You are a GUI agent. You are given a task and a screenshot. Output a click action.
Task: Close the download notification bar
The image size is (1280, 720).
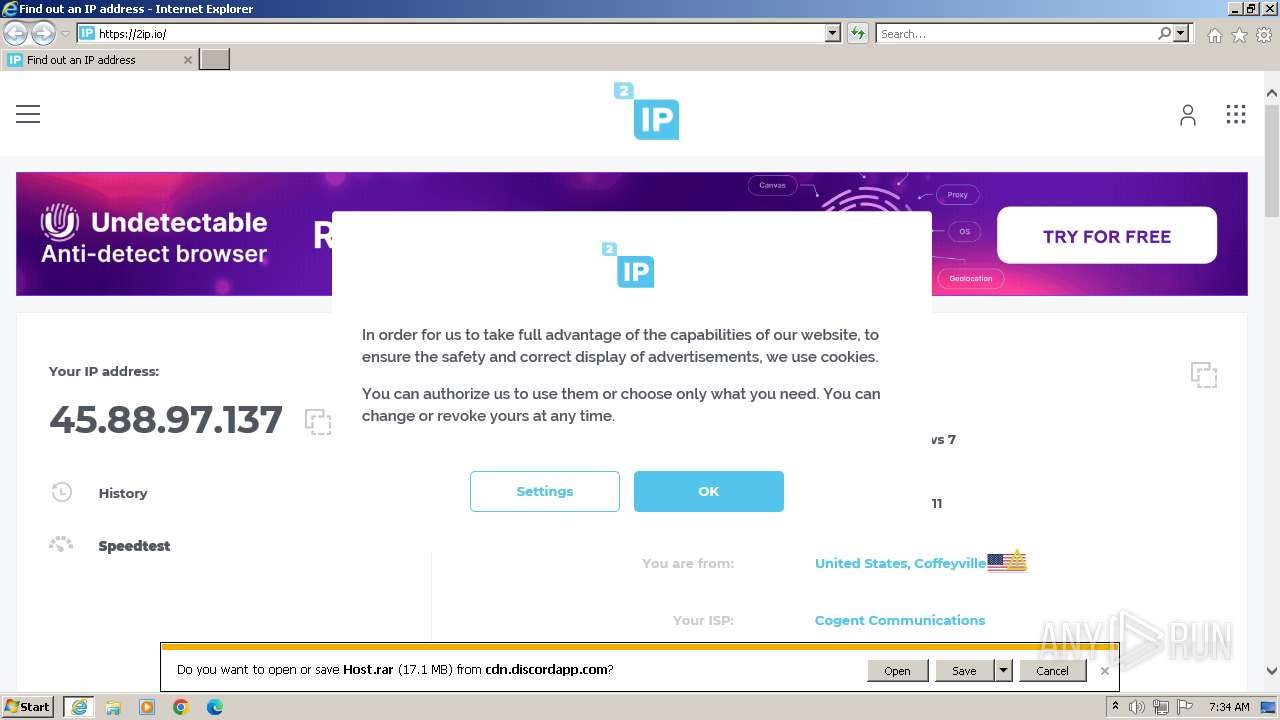[1104, 670]
